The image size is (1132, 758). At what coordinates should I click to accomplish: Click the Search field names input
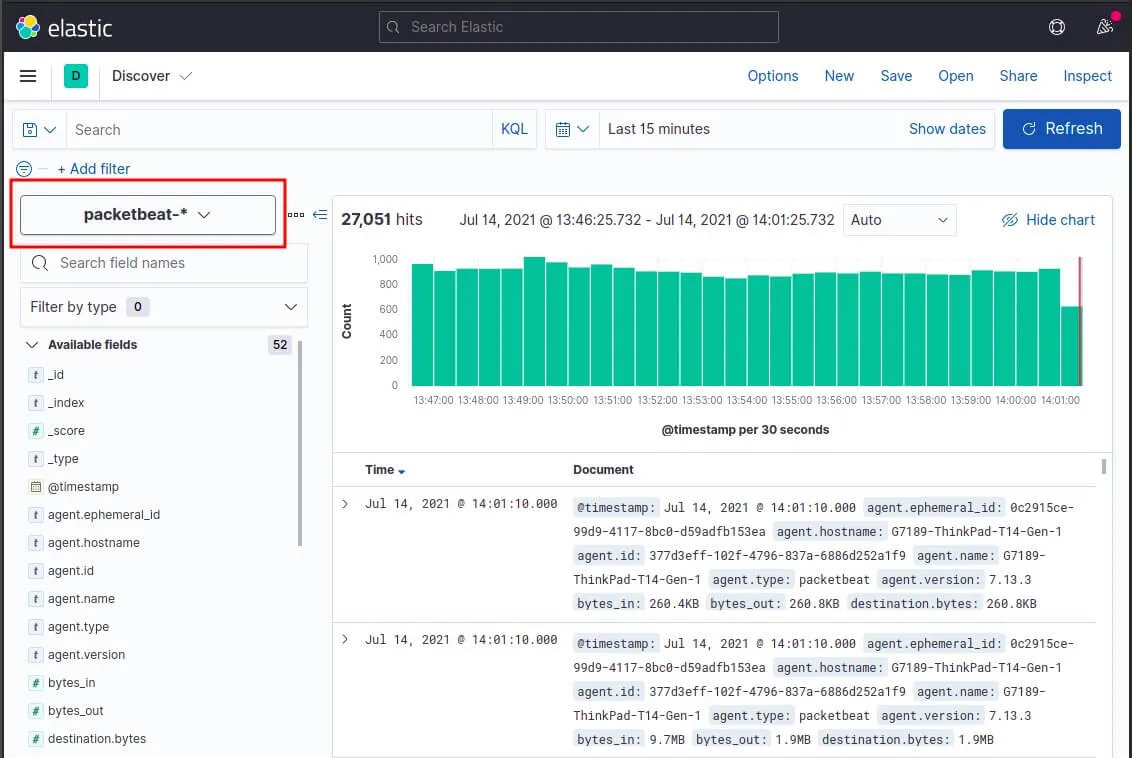[x=164, y=263]
